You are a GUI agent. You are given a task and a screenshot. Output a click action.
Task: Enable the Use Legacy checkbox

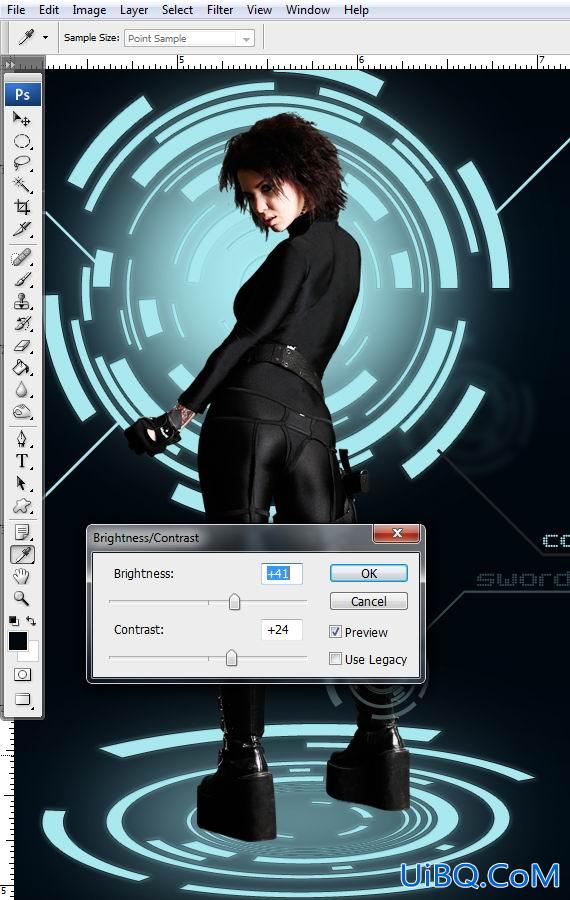pyautogui.click(x=335, y=659)
